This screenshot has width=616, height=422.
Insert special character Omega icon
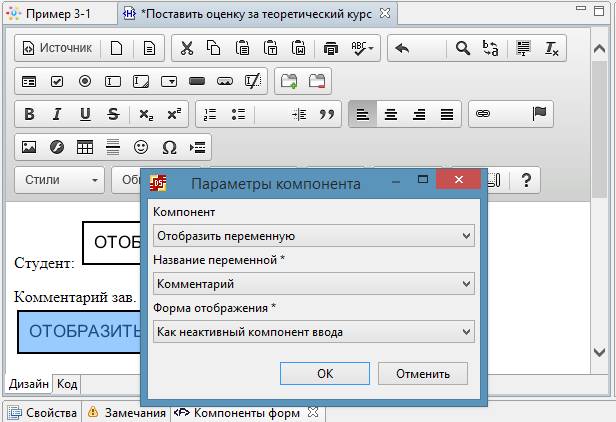click(169, 147)
